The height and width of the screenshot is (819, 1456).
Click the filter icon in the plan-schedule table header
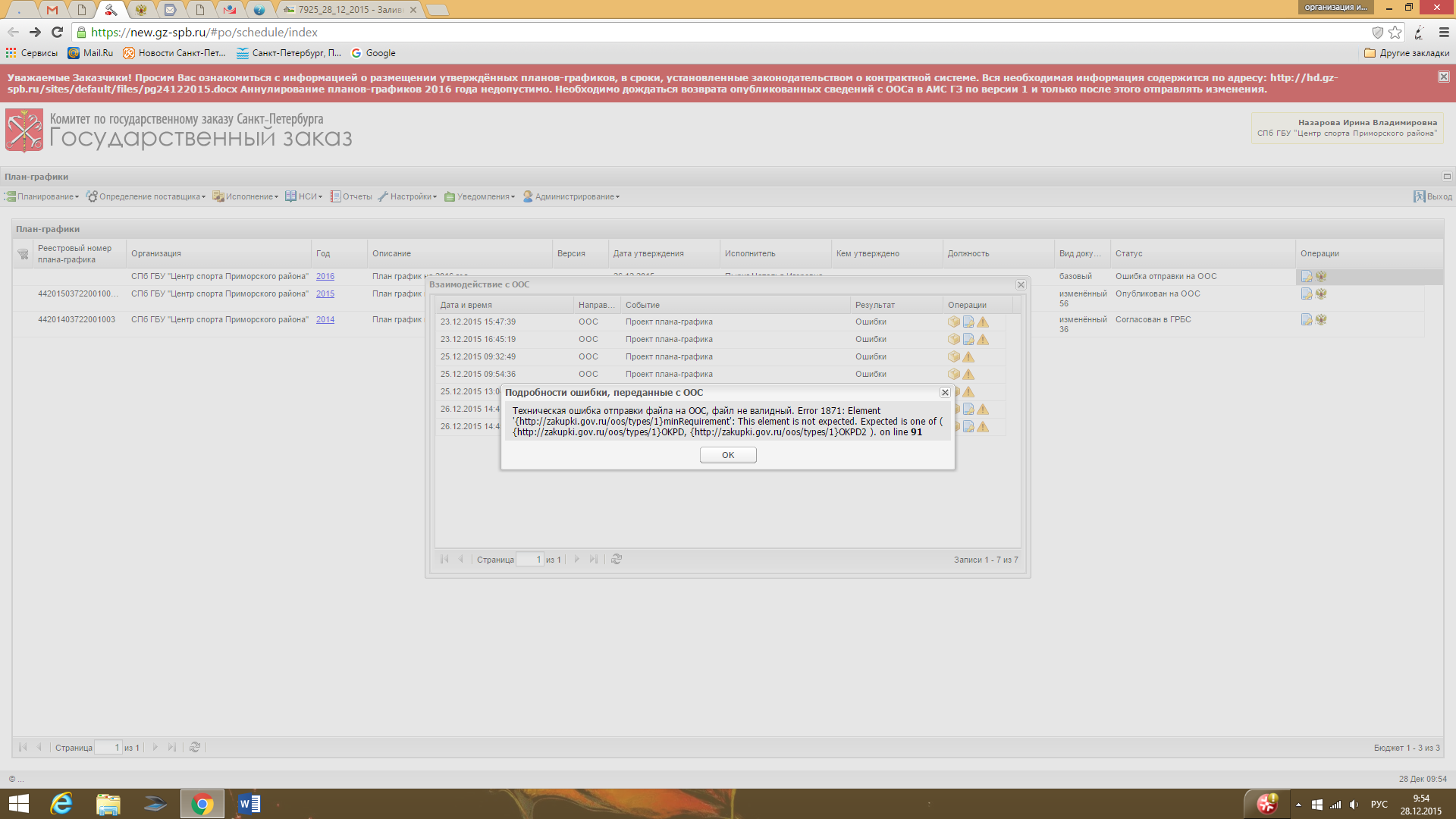tap(23, 254)
